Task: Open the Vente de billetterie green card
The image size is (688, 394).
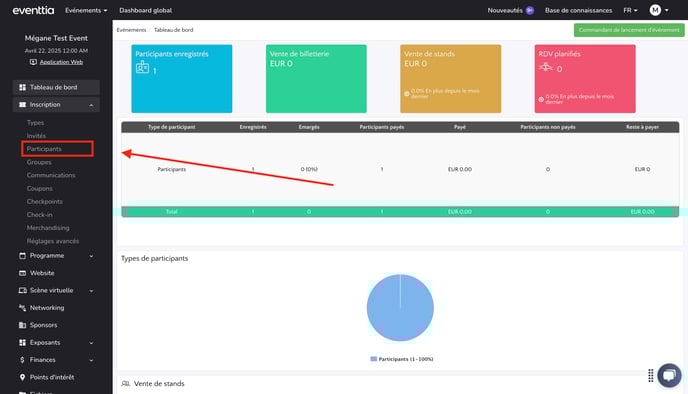Action: tap(316, 79)
